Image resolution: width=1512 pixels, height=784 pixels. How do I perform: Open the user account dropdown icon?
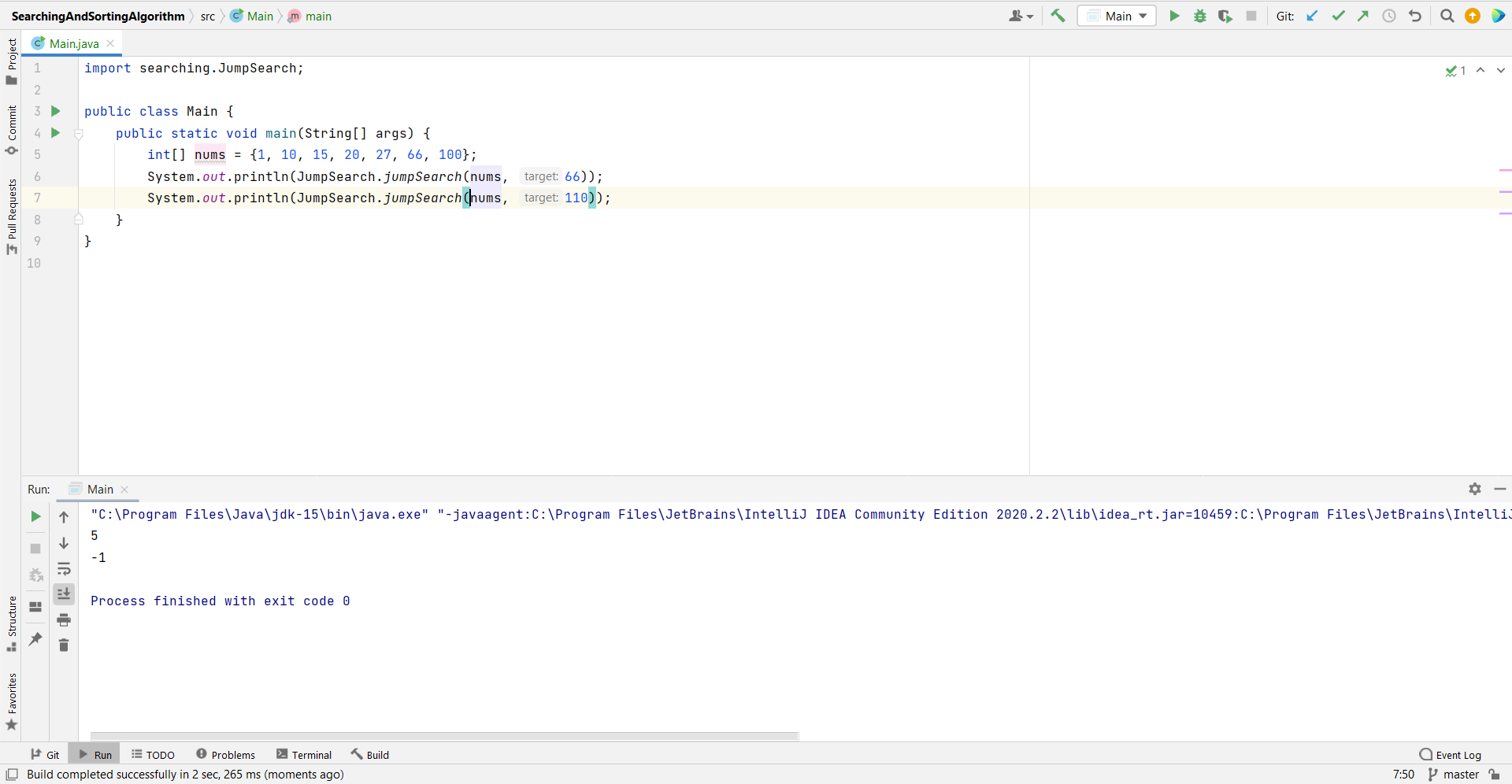[x=1021, y=16]
